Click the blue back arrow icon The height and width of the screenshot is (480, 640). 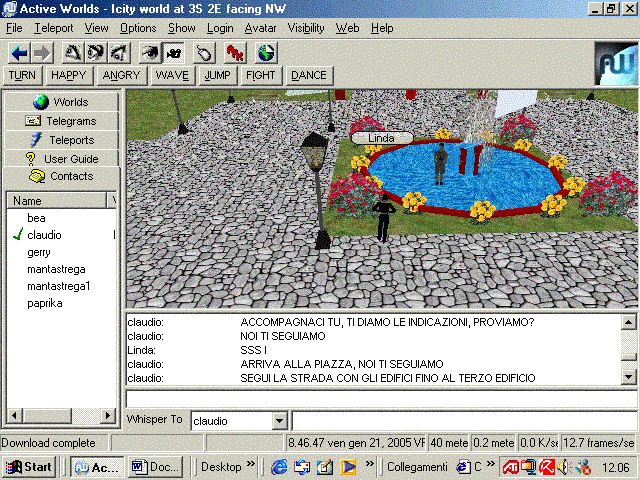click(x=19, y=52)
